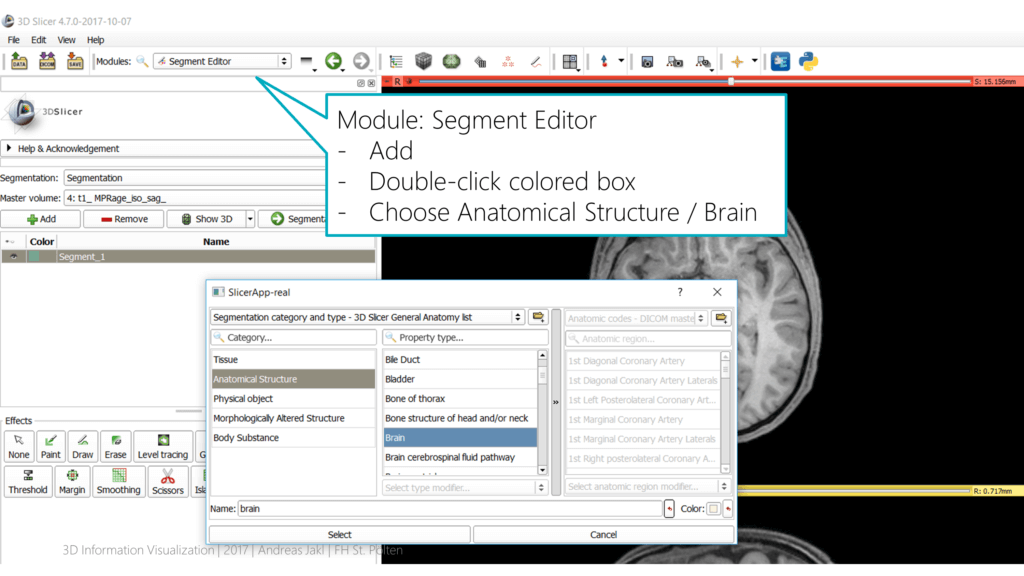Open the Help menu
Screen dimensions: 1024x576
click(95, 40)
